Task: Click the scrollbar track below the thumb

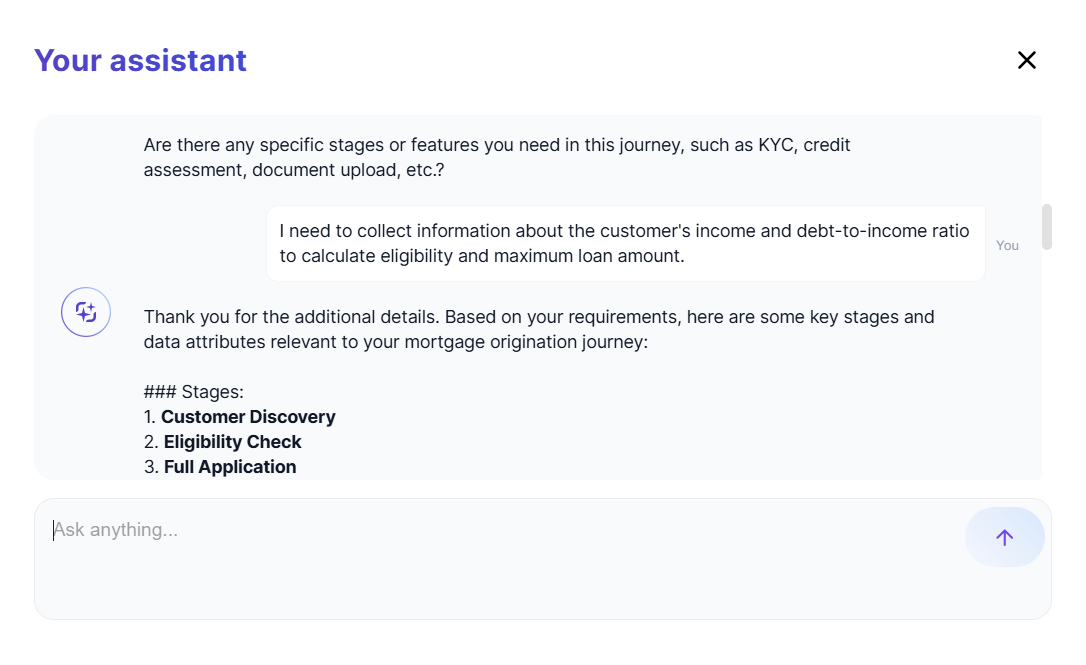Action: (x=1047, y=380)
